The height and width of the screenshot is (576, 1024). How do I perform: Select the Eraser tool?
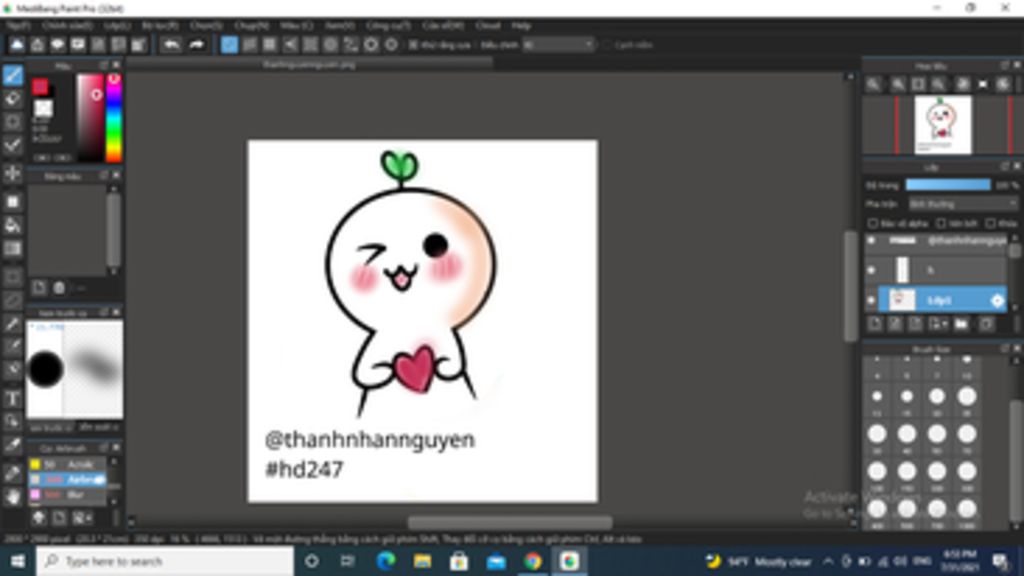[x=12, y=99]
